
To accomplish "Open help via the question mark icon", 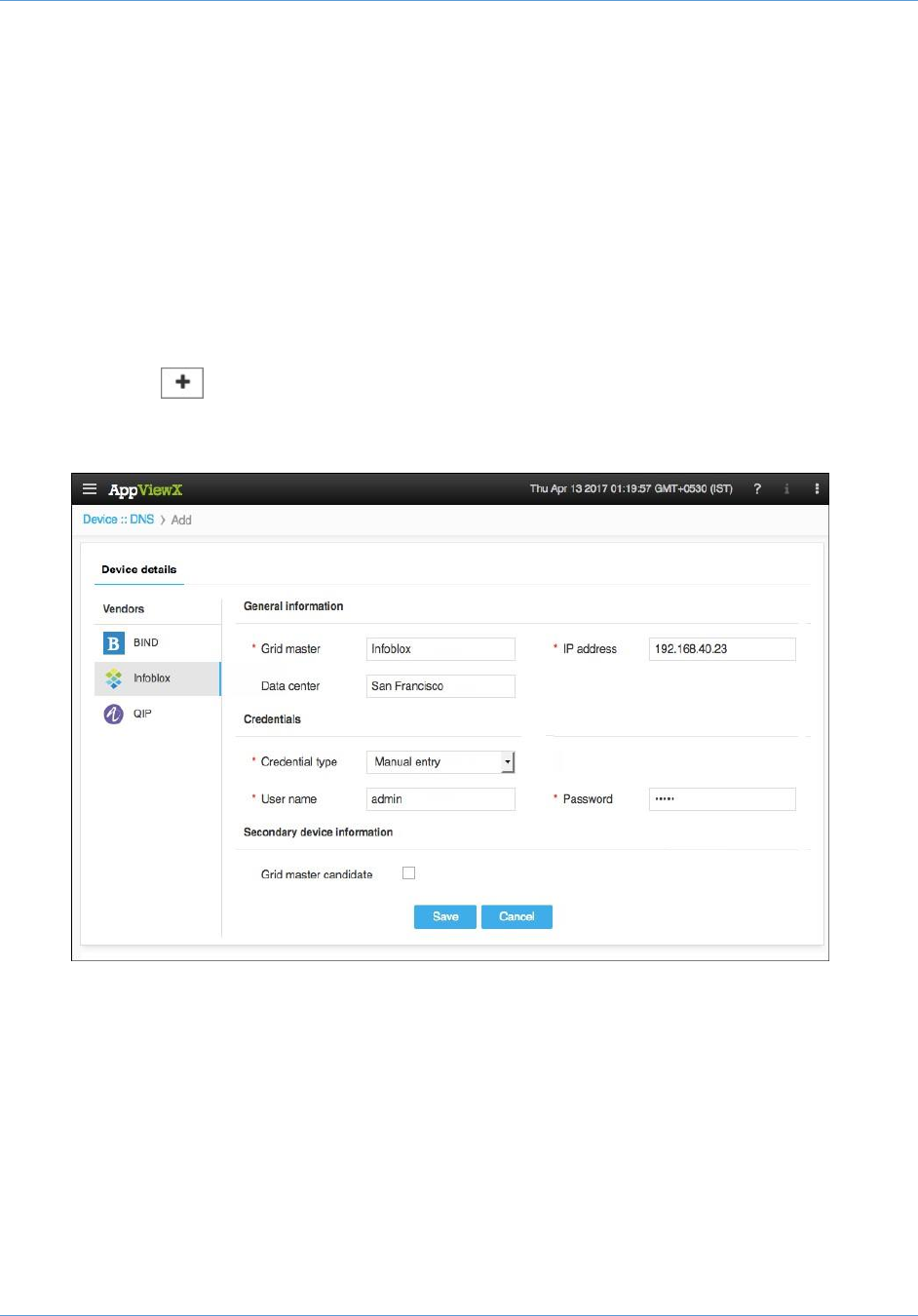I will point(757,489).
